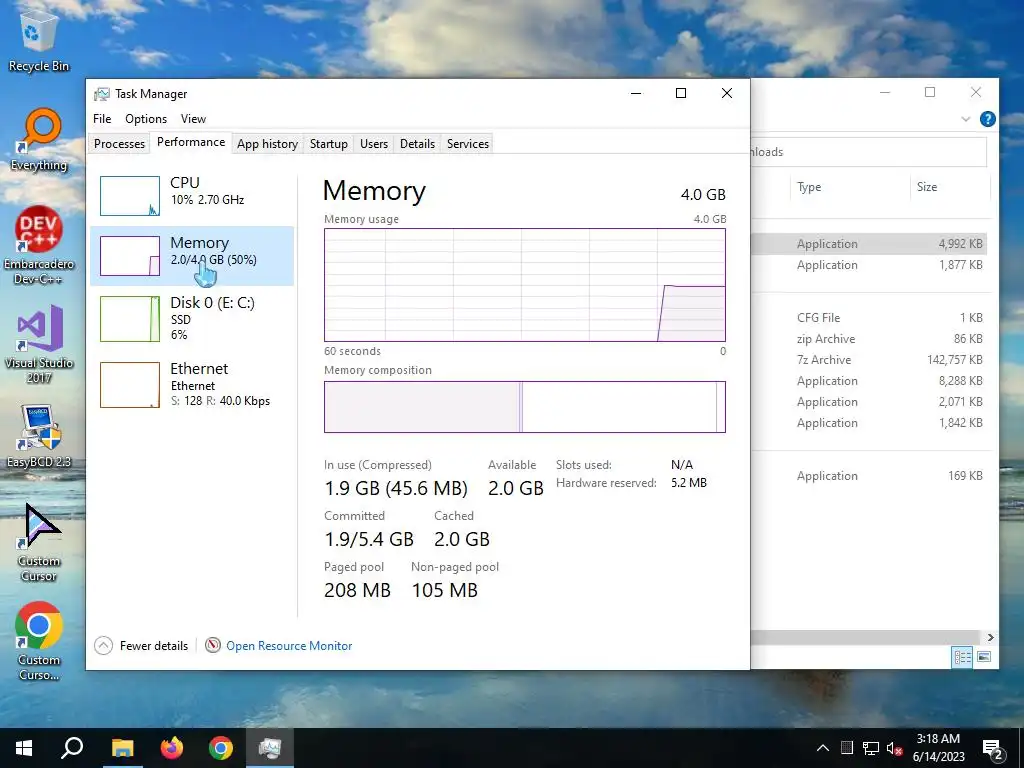
Task: Click the Explorer horizontal scrollbar right arrow
Action: tap(990, 637)
